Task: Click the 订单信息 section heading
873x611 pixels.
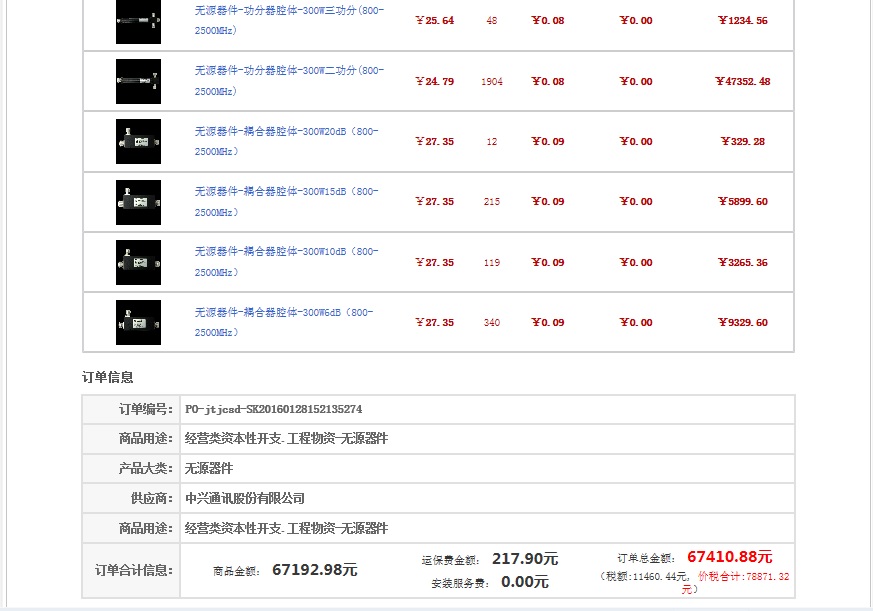Action: 107,378
